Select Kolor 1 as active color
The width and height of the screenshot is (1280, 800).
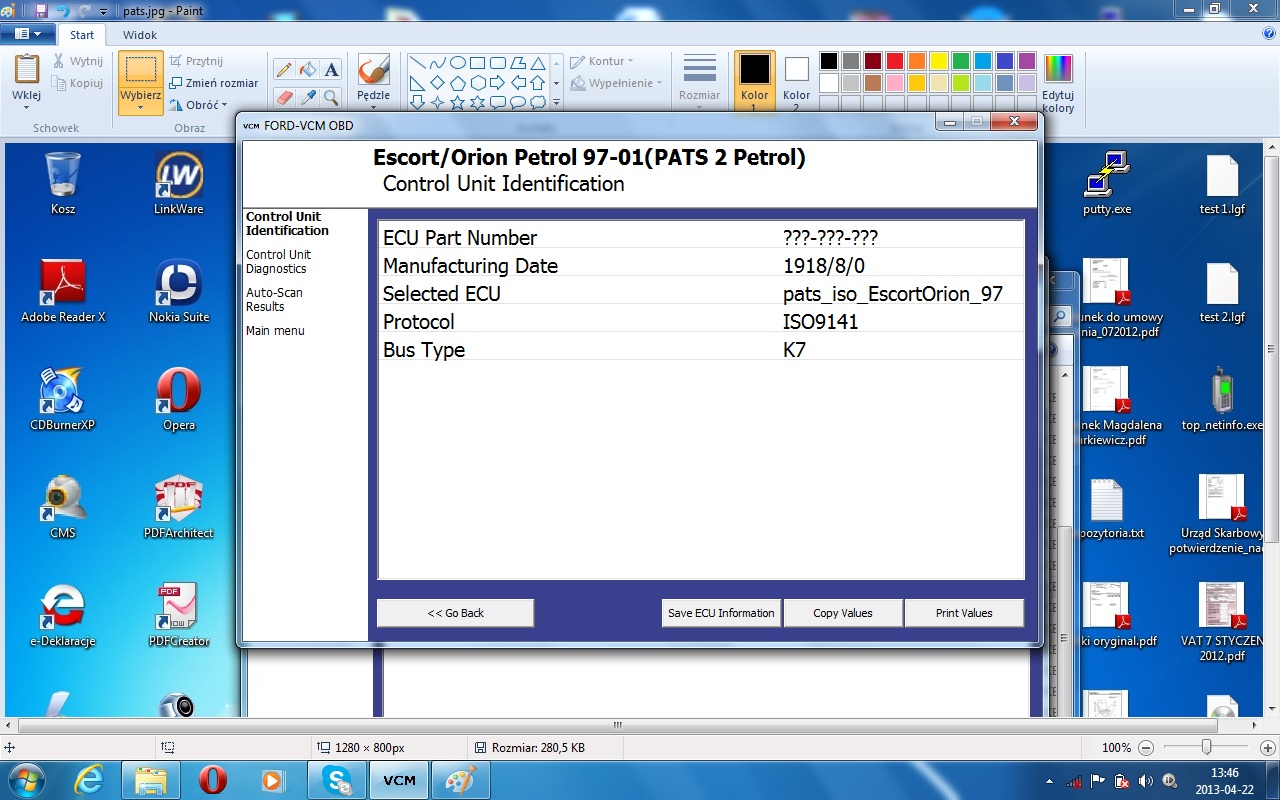754,80
